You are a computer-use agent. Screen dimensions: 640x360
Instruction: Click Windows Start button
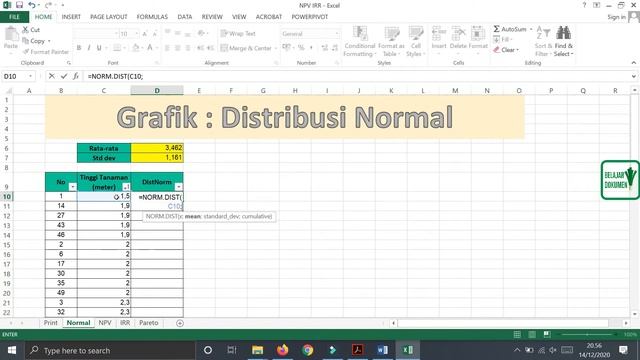point(11,350)
